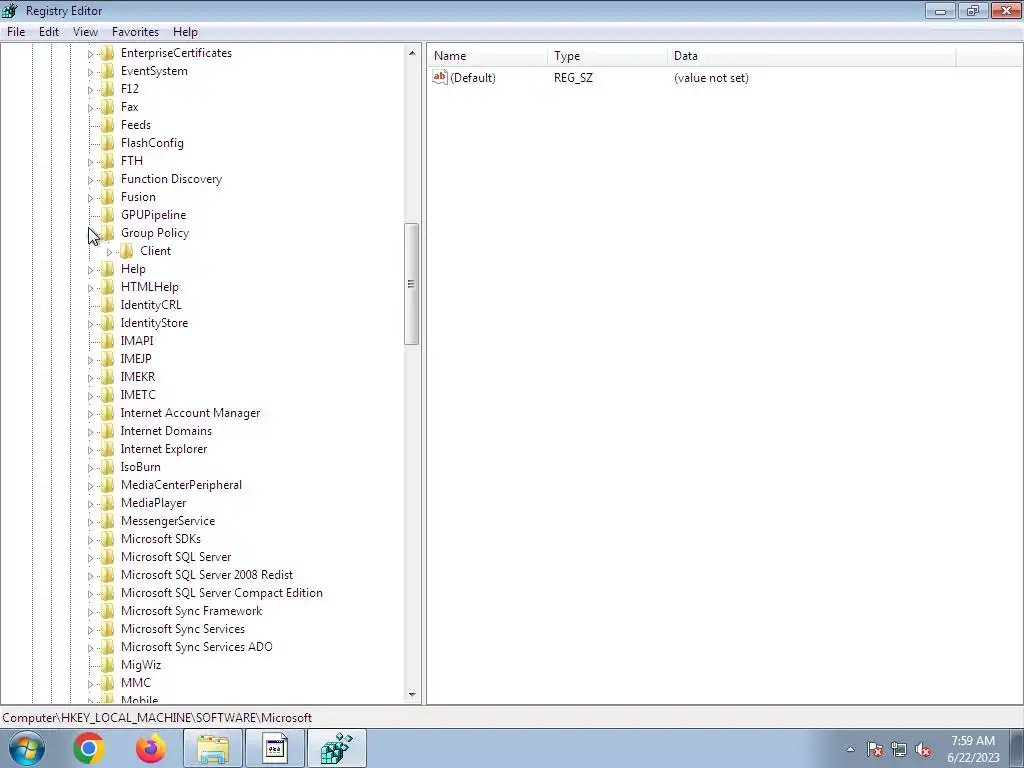Expand the EventSystem key

click(x=90, y=72)
